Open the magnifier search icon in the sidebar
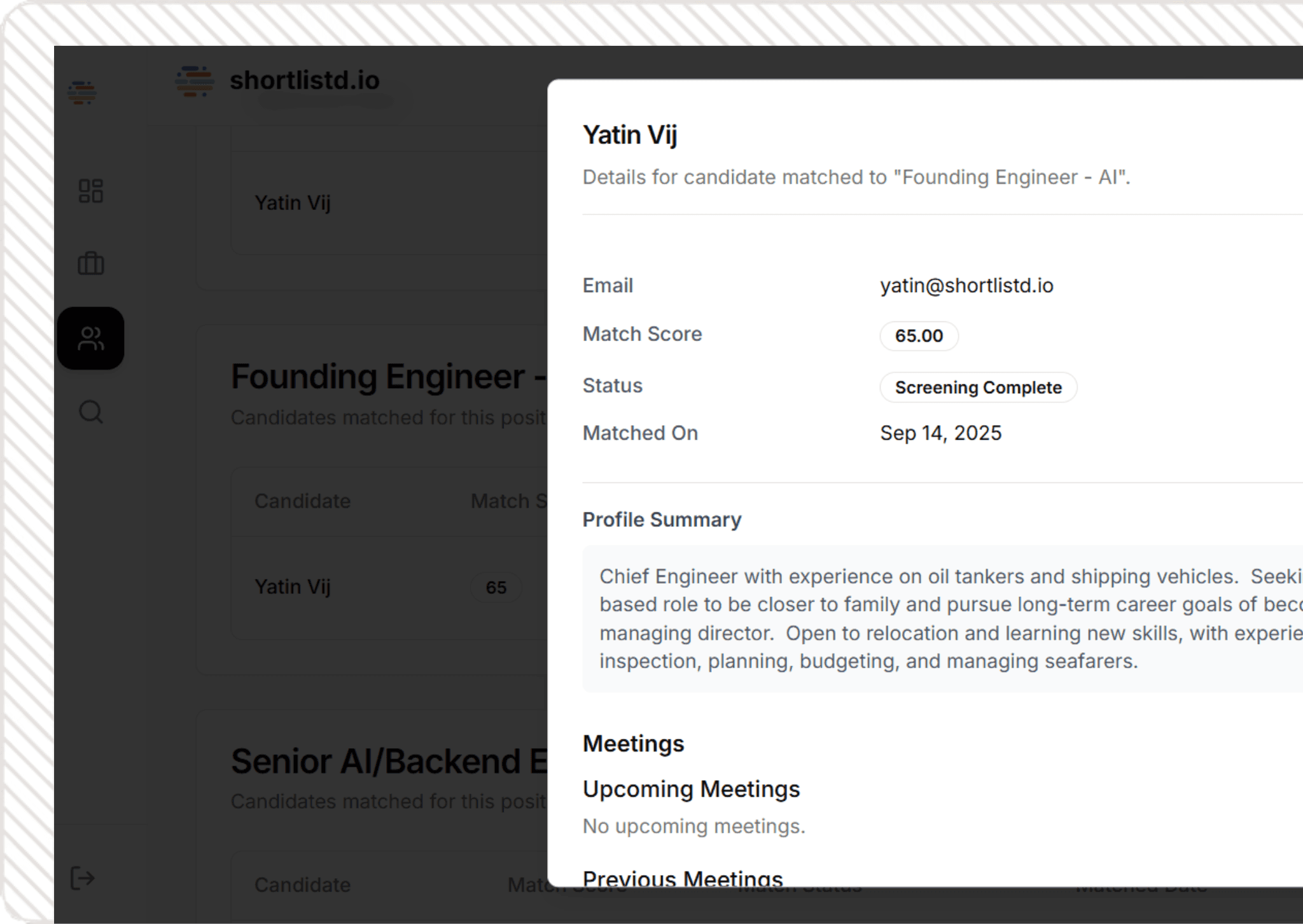 click(x=90, y=412)
